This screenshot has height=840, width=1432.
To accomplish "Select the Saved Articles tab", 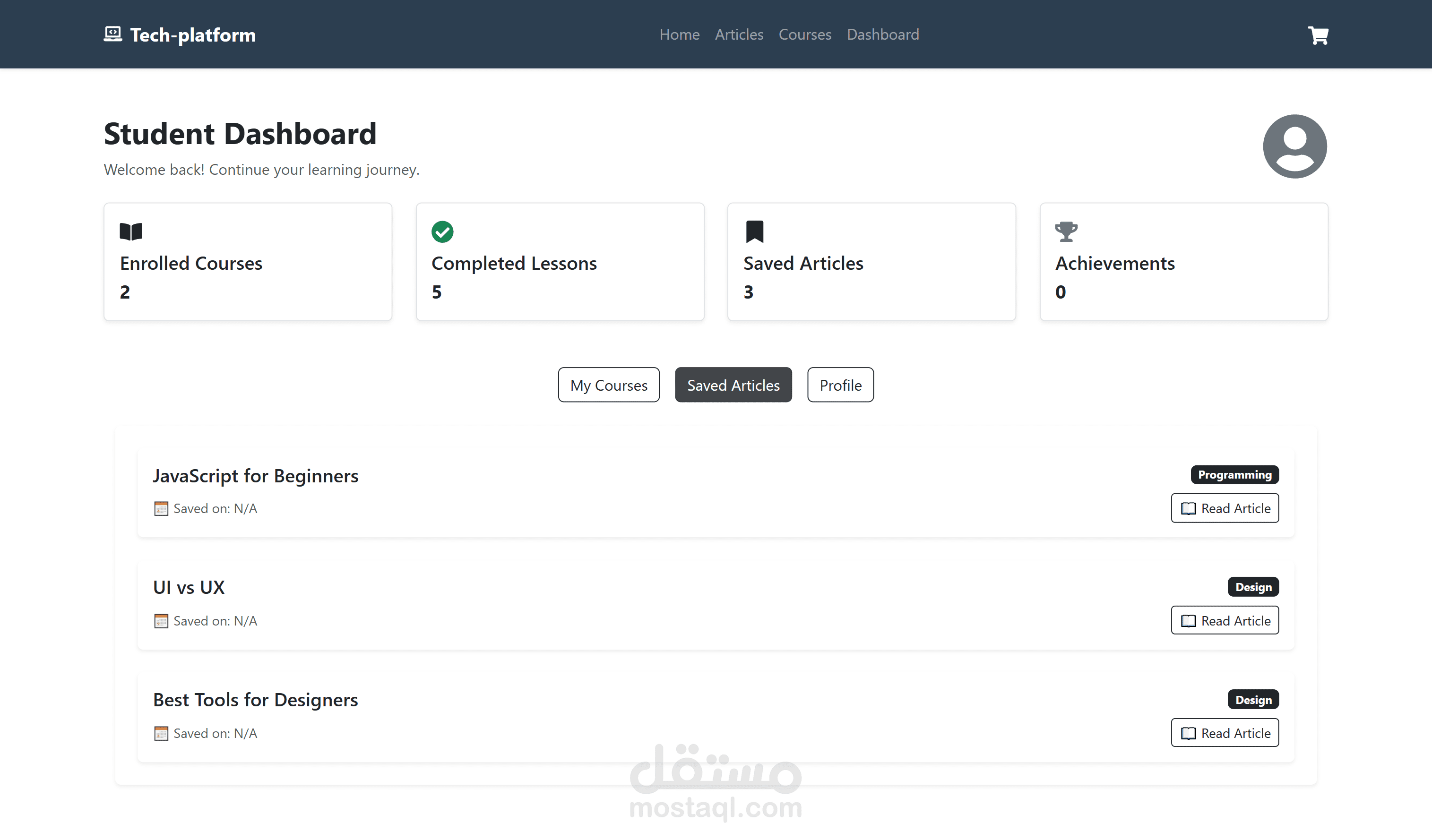I will (733, 385).
